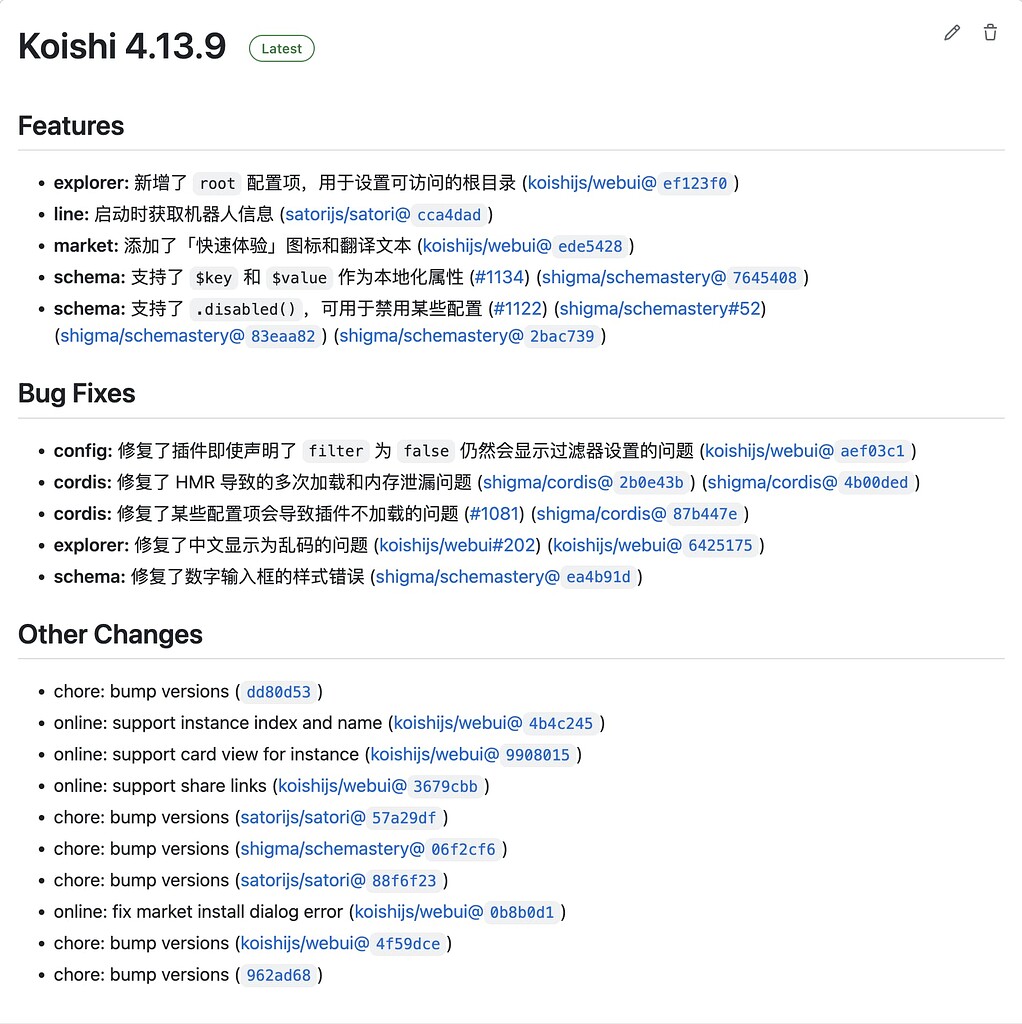Viewport: 1022px width, 1024px height.
Task: Click the Koishi 4.13.9 release title
Action: (x=119, y=45)
